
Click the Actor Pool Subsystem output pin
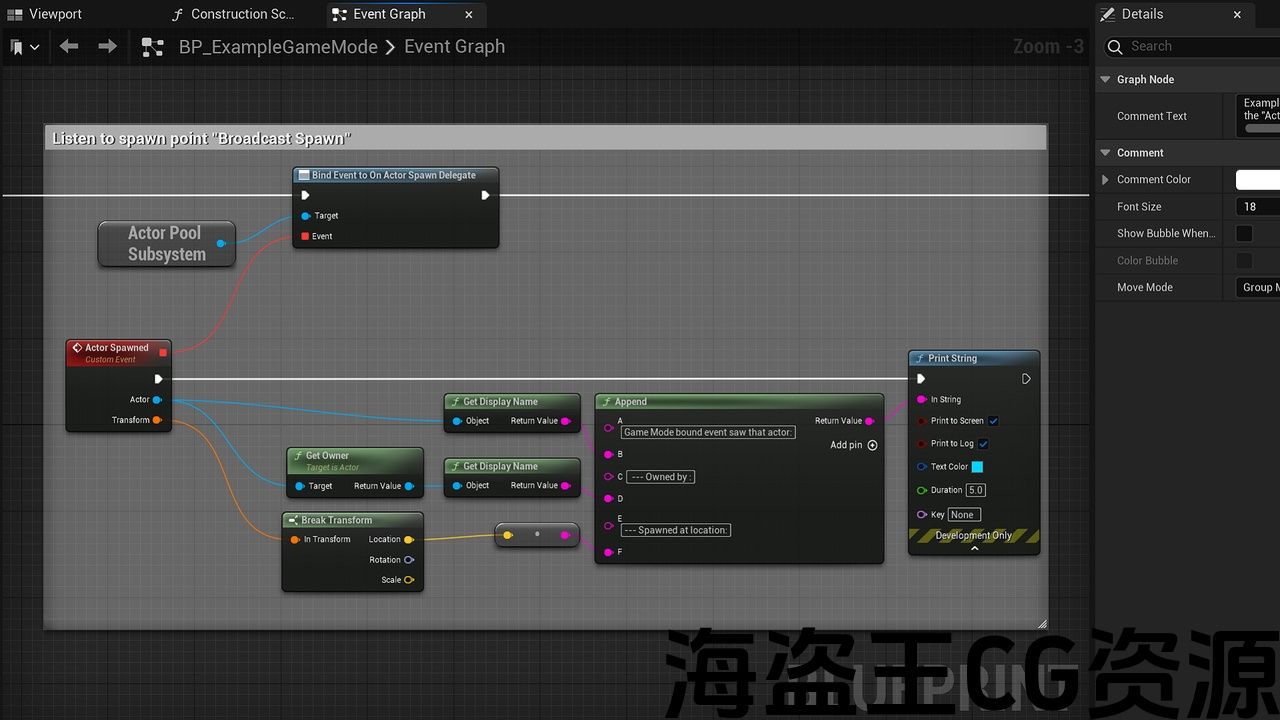click(221, 243)
